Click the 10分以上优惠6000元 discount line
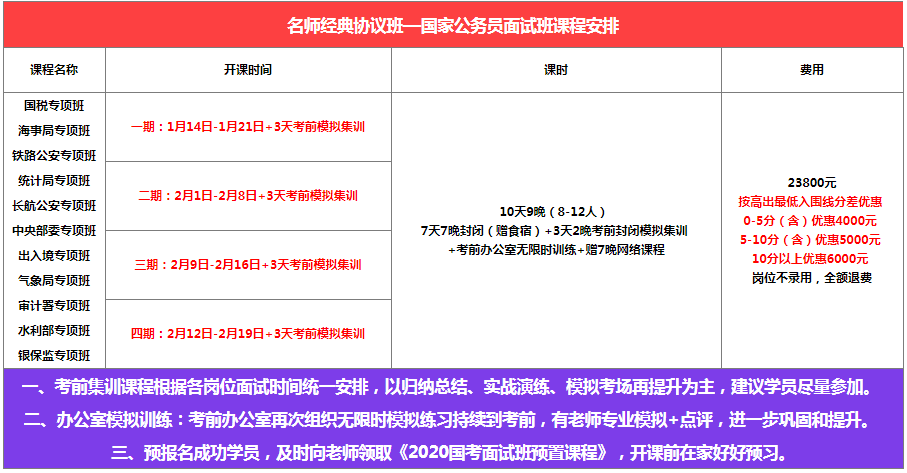This screenshot has height=473, width=907. 811,259
